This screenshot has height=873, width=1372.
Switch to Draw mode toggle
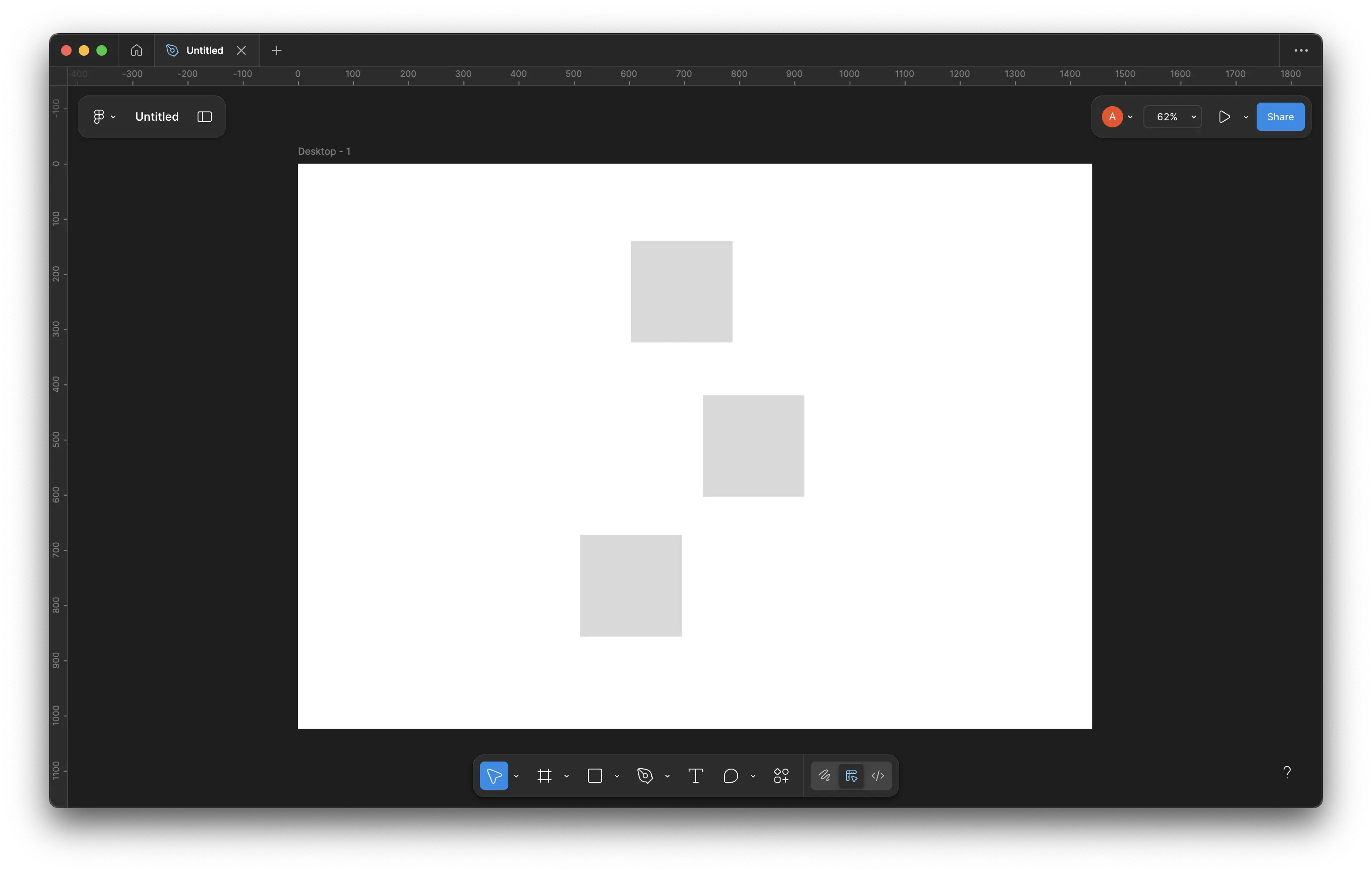pos(824,776)
